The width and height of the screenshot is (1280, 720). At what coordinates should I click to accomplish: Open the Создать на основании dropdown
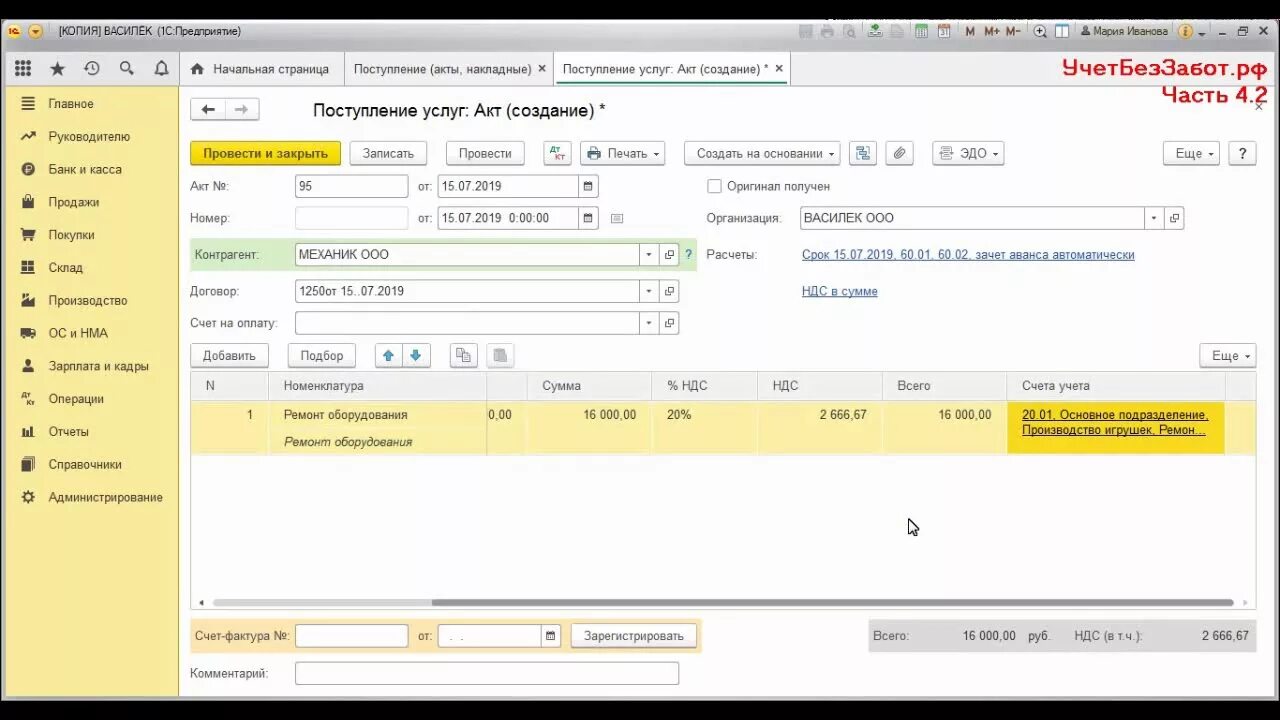tap(762, 153)
